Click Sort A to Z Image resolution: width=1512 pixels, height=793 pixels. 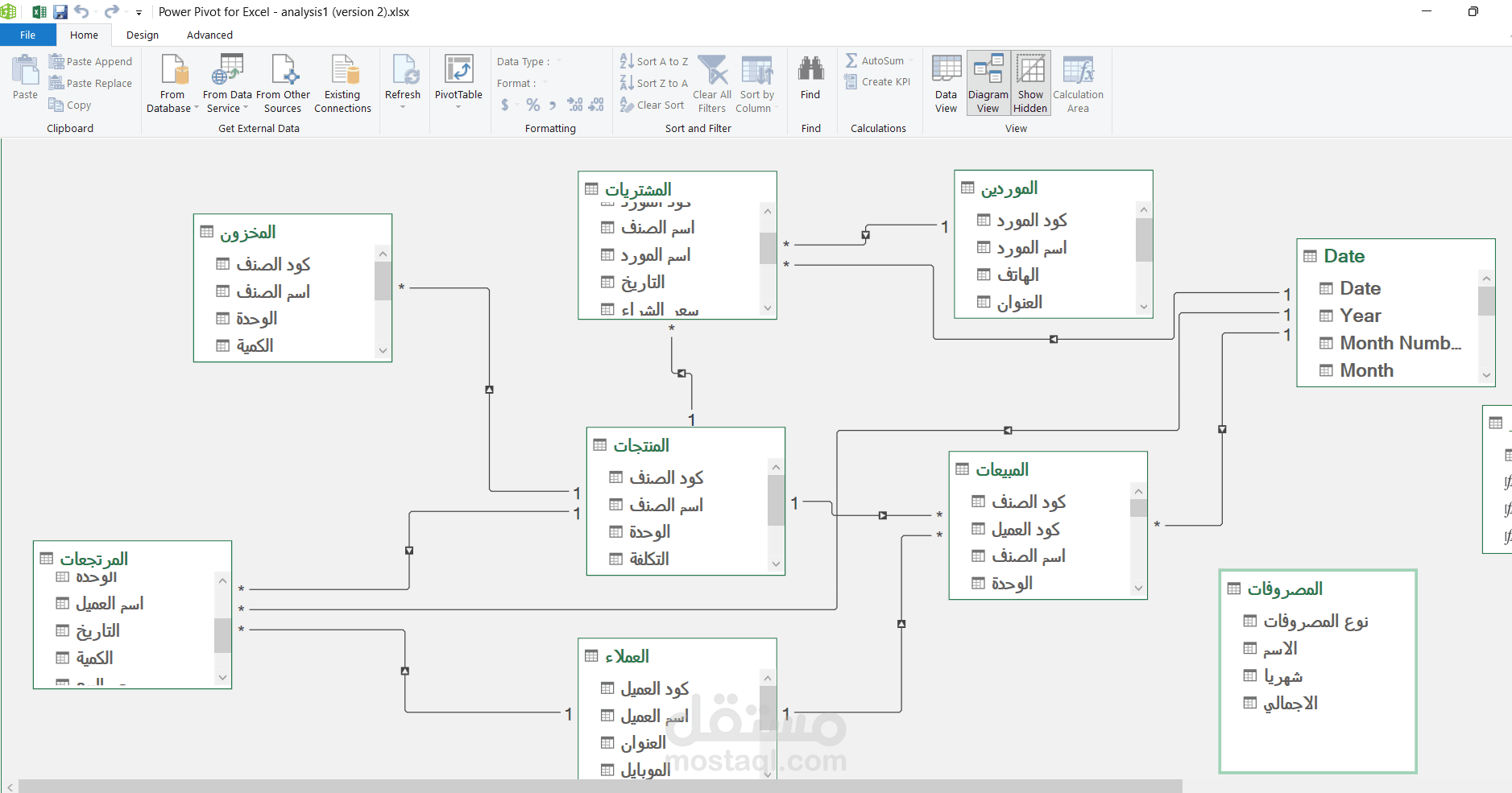point(654,61)
